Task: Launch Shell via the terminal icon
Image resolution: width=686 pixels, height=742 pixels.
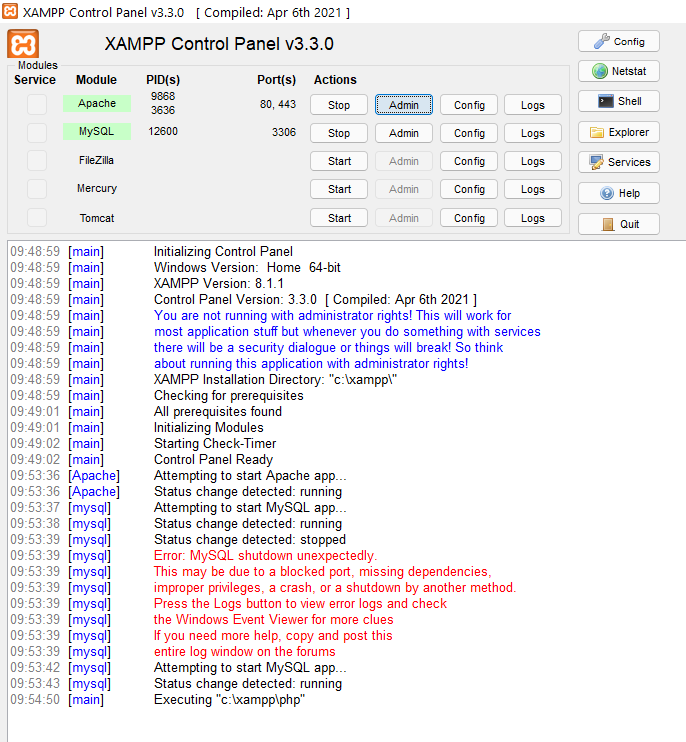Action: pyautogui.click(x=618, y=101)
